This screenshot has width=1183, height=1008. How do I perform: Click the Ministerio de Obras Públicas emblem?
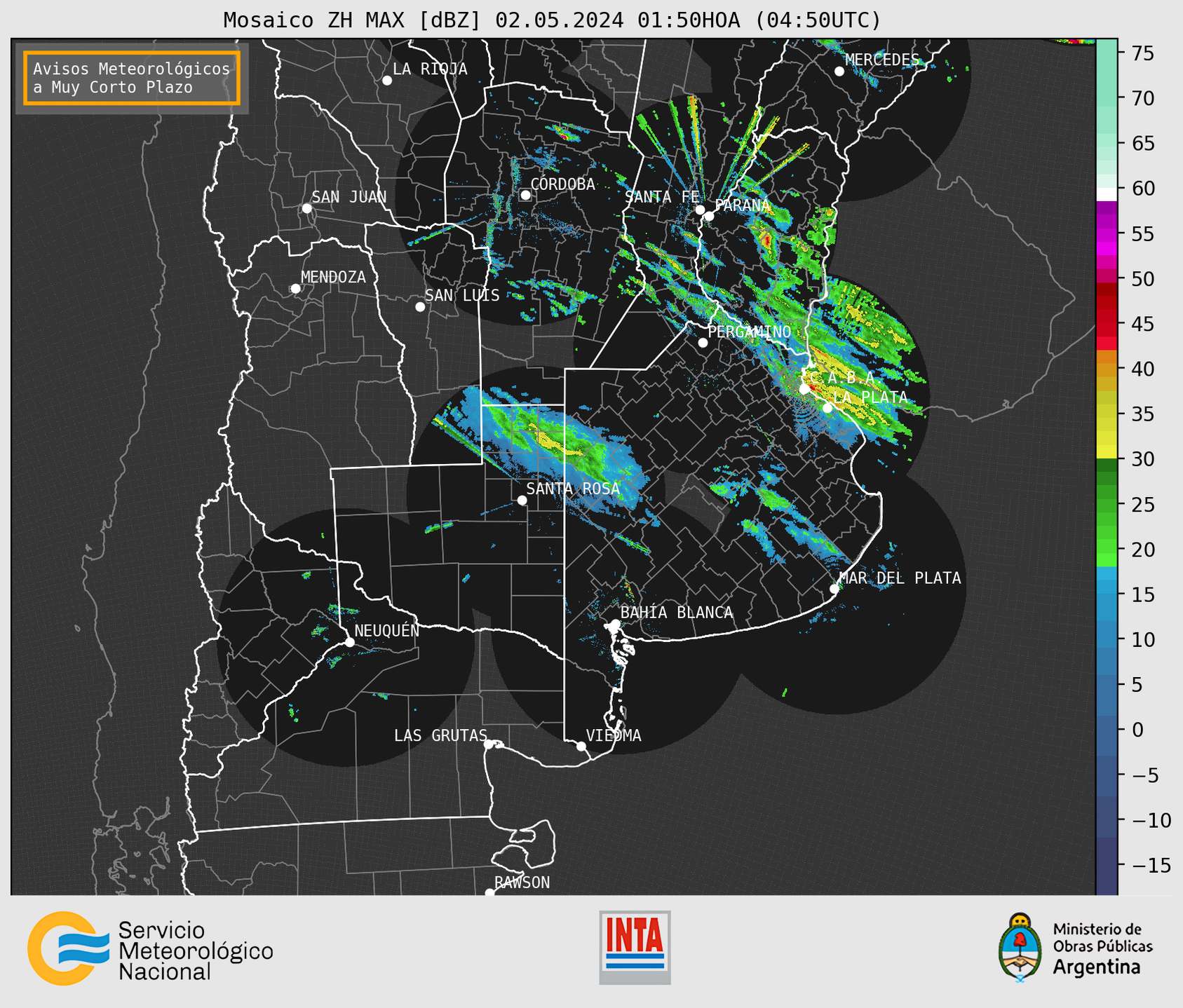point(1020,947)
